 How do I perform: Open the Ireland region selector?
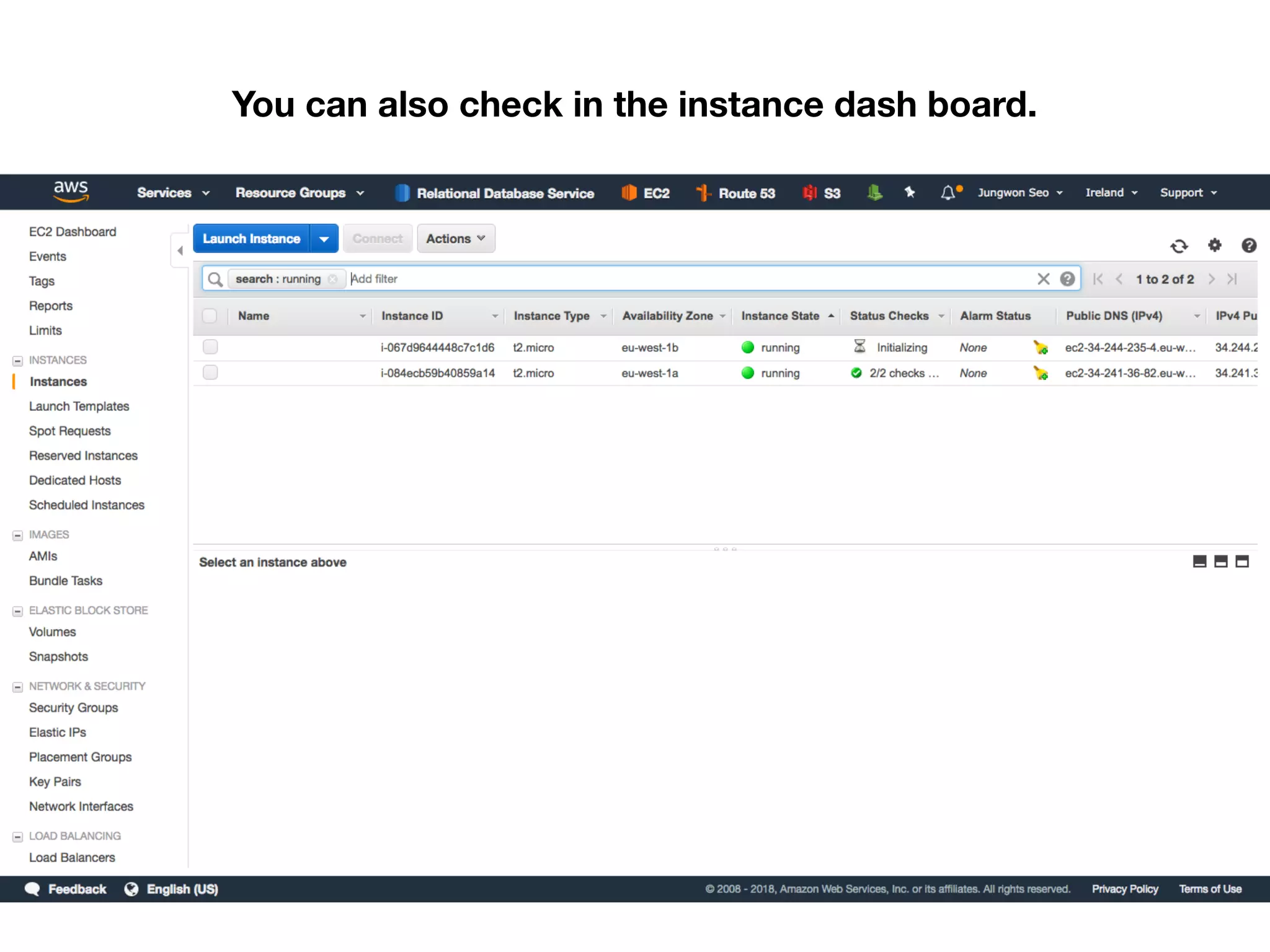(x=1111, y=193)
